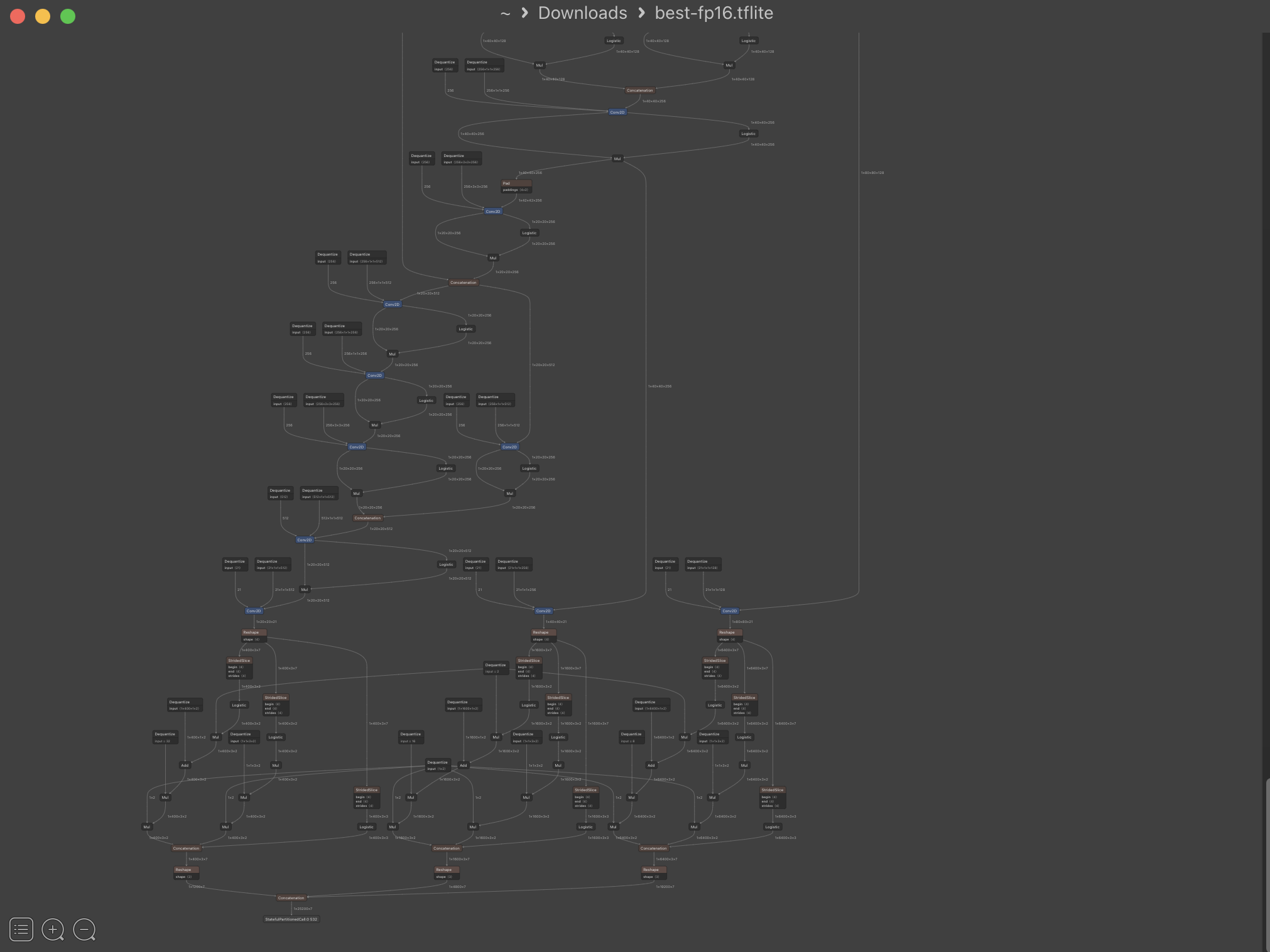Select Reshape node outputting 1×1200×7
Image resolution: width=1270 pixels, height=952 pixels.
[x=186, y=873]
